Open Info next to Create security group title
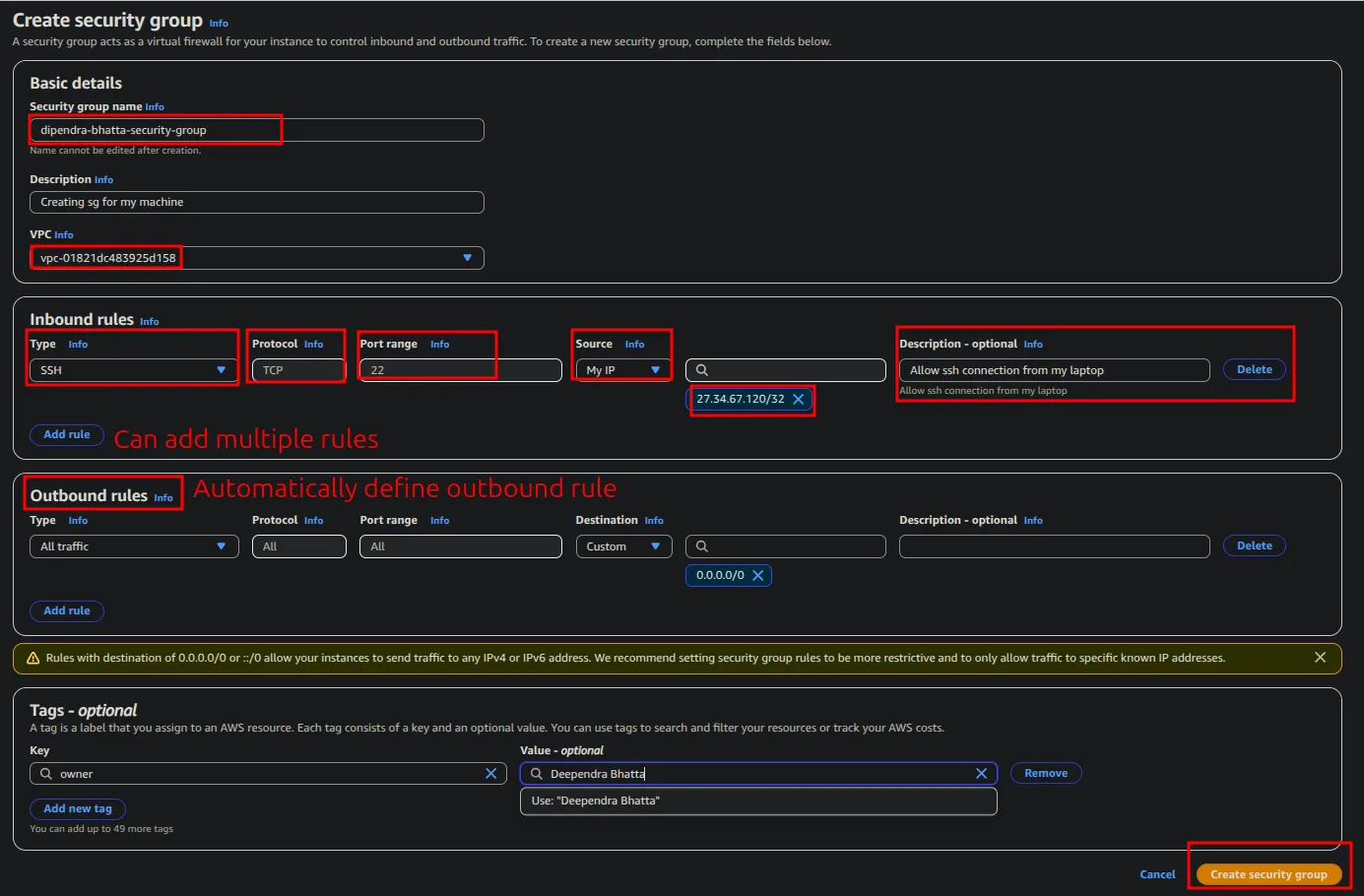Viewport: 1364px width, 896px height. (x=219, y=24)
